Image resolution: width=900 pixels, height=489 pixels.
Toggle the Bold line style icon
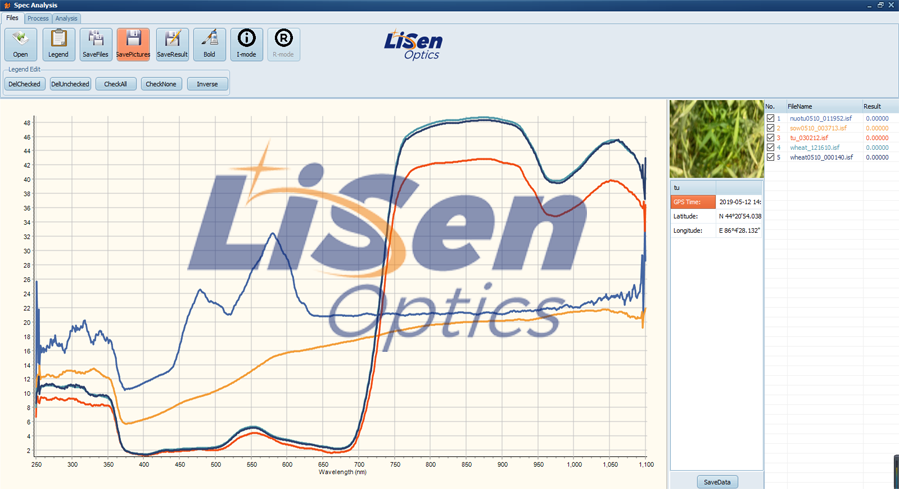pyautogui.click(x=210, y=44)
